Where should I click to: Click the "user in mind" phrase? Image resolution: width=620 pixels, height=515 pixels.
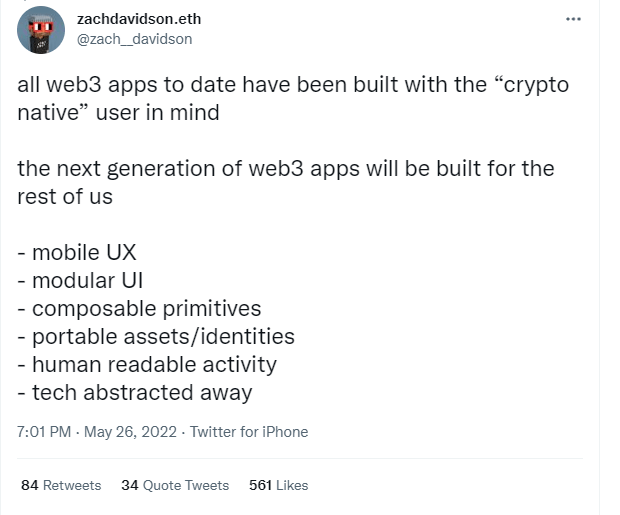(x=157, y=112)
